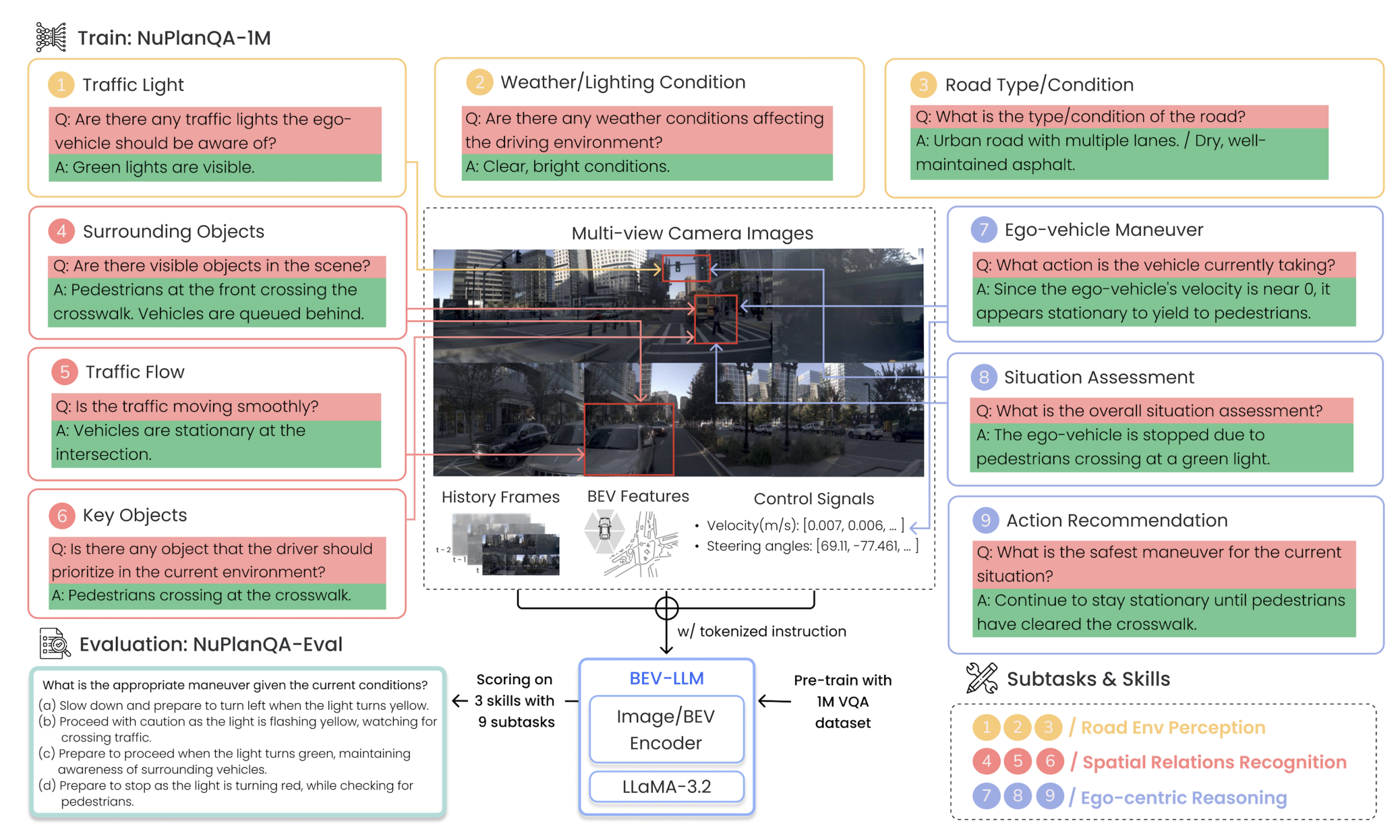Click the neural network icon beside Train title
Screen dimensions: 1400x840
point(51,37)
